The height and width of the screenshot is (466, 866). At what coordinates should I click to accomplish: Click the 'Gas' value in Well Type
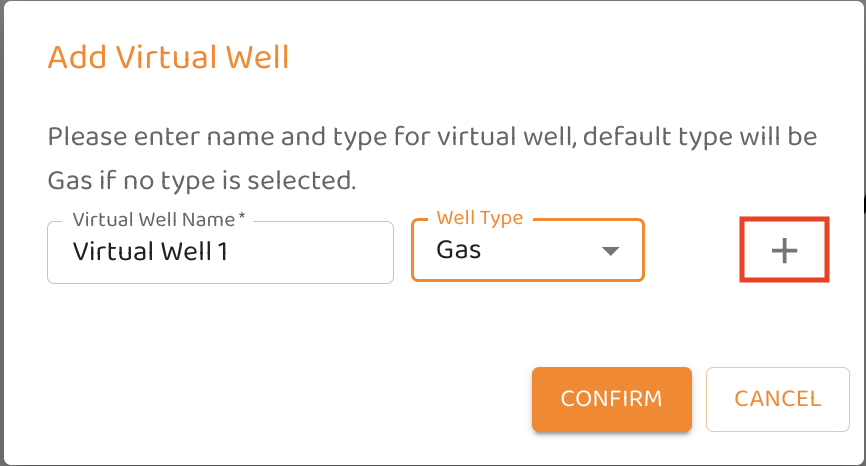[x=459, y=250]
